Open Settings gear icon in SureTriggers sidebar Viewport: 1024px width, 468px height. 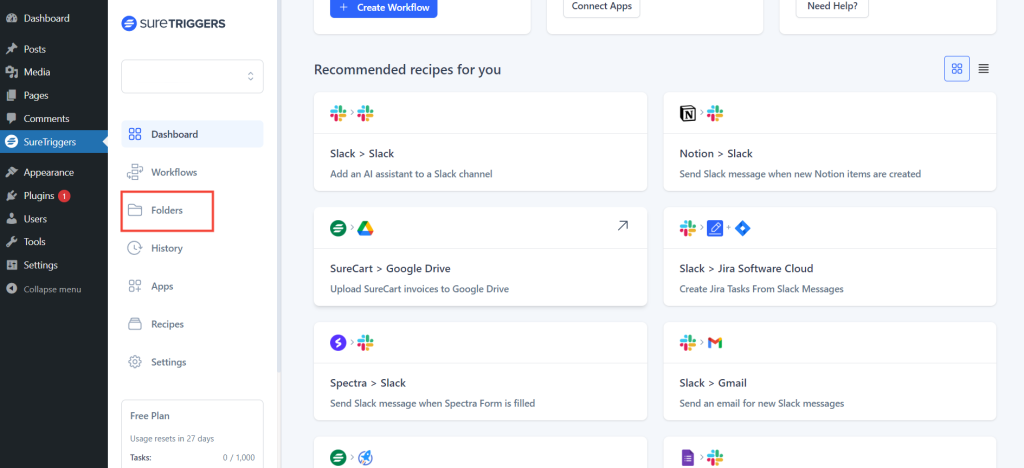click(135, 362)
